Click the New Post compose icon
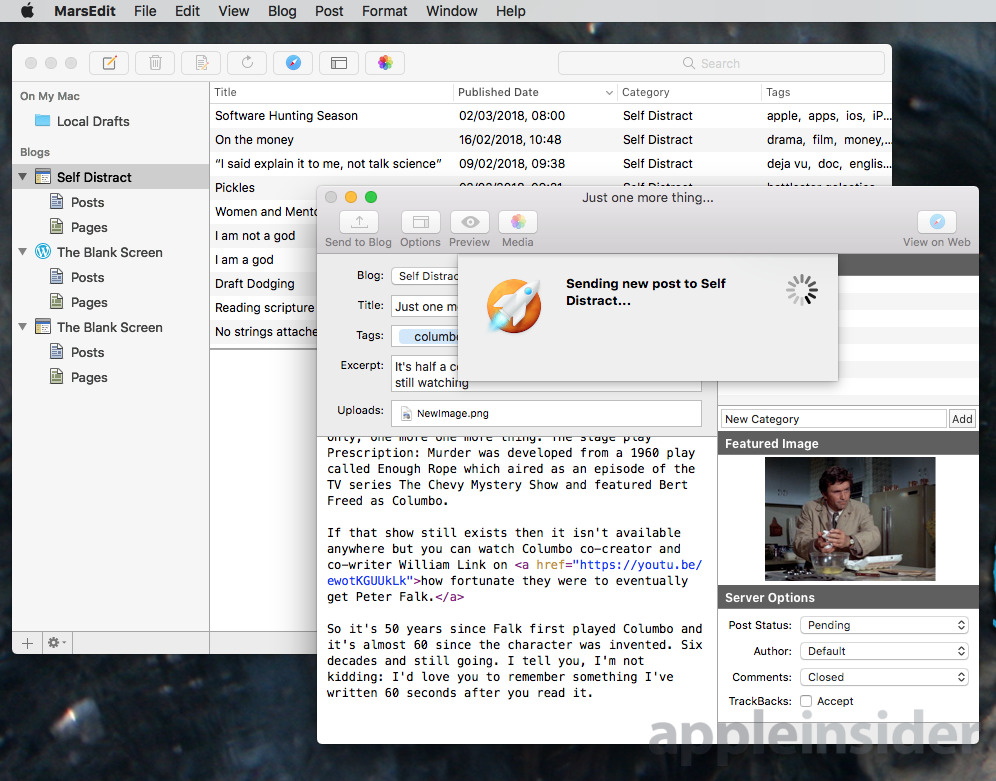This screenshot has width=996, height=781. click(109, 63)
